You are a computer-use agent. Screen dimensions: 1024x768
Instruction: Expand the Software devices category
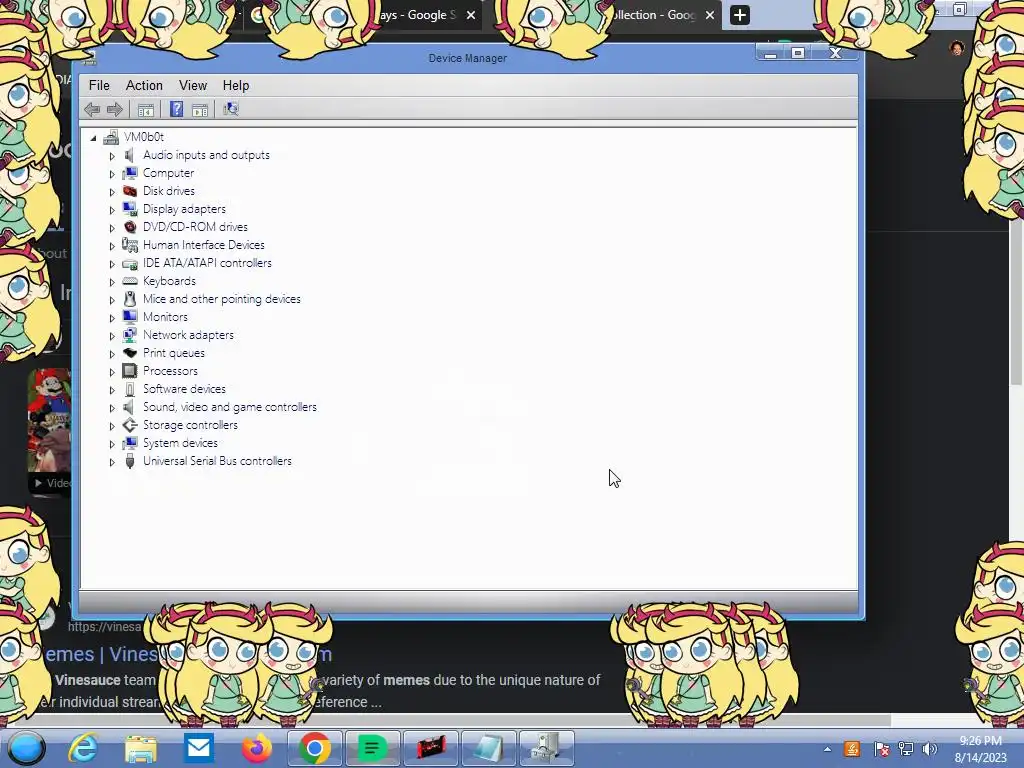point(112,390)
